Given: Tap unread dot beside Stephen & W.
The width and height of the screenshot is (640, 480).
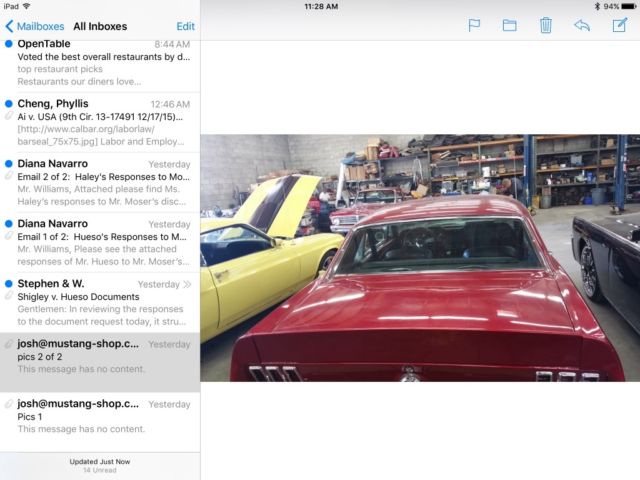Looking at the screenshot, I should pos(9,284).
